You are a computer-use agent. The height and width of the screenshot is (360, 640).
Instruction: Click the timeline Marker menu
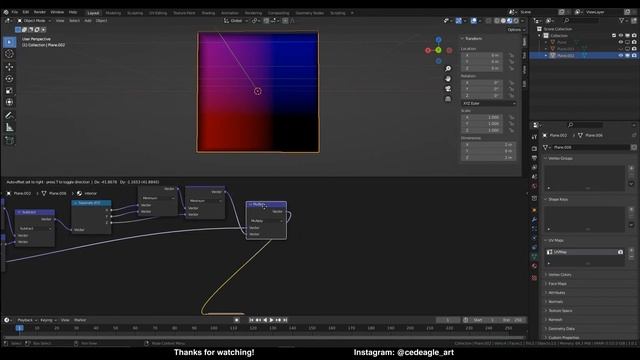tap(80, 320)
